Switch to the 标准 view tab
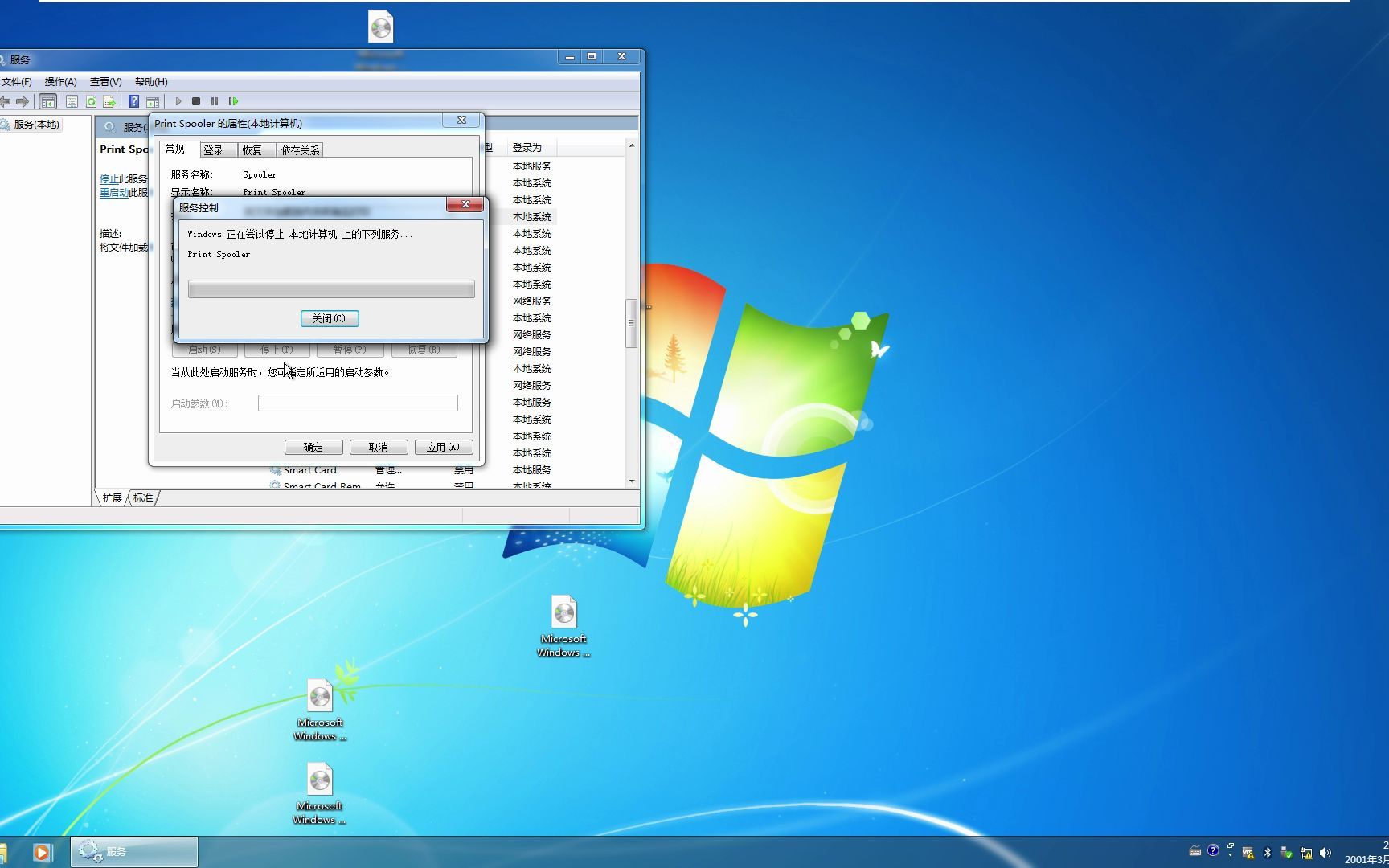Image resolution: width=1389 pixels, height=868 pixels. (x=143, y=498)
